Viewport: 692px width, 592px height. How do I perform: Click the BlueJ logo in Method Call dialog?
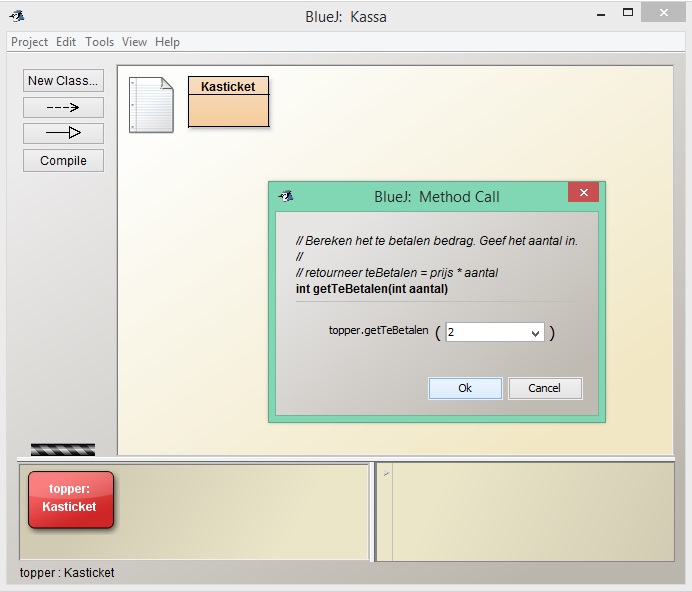tap(286, 196)
